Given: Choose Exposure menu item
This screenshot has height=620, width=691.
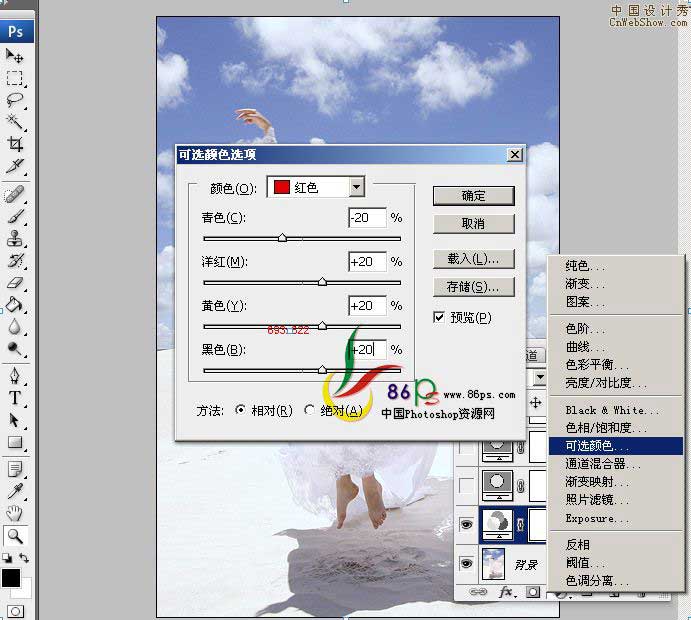Looking at the screenshot, I should 616,518.
